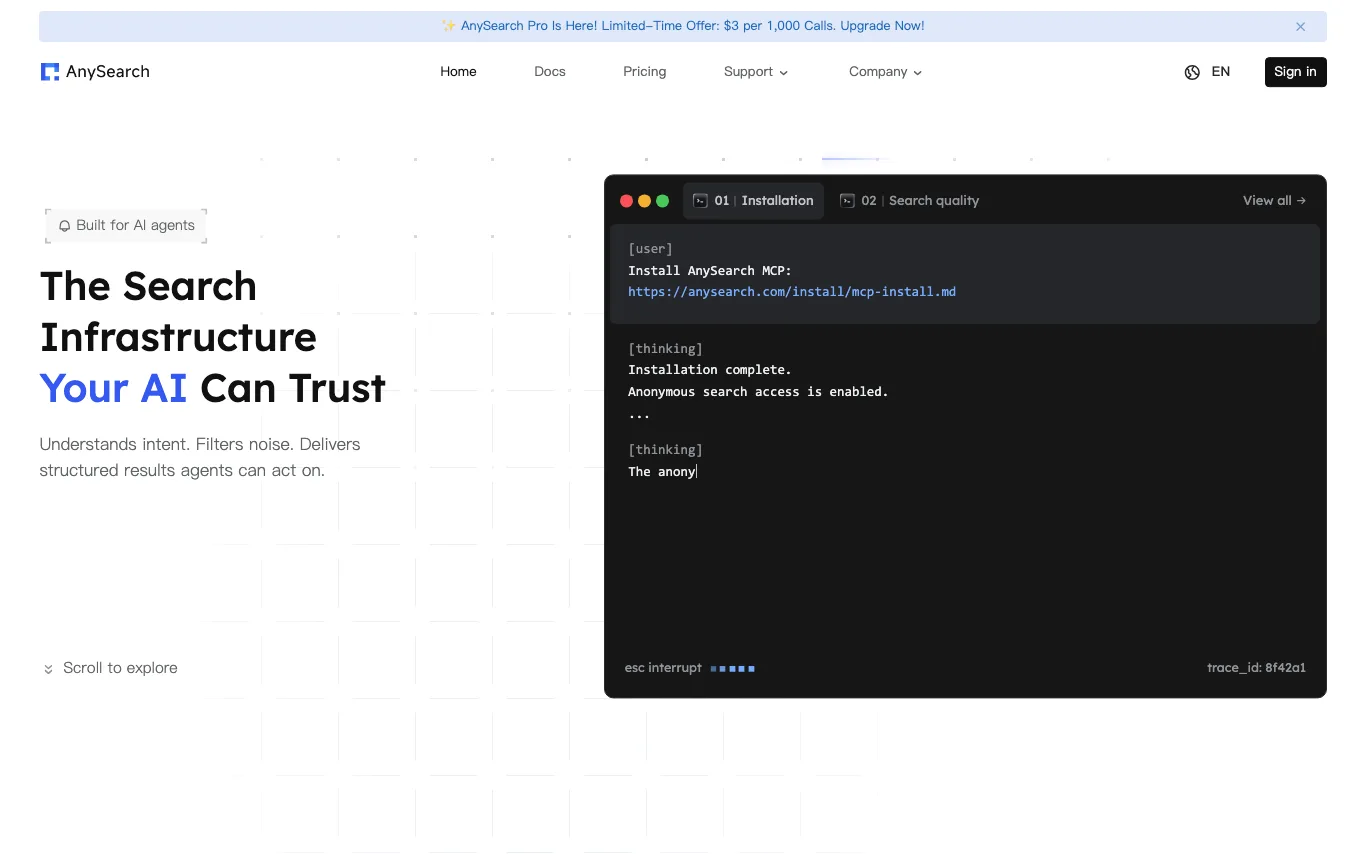Dismiss the promo banner with the X

point(1300,27)
